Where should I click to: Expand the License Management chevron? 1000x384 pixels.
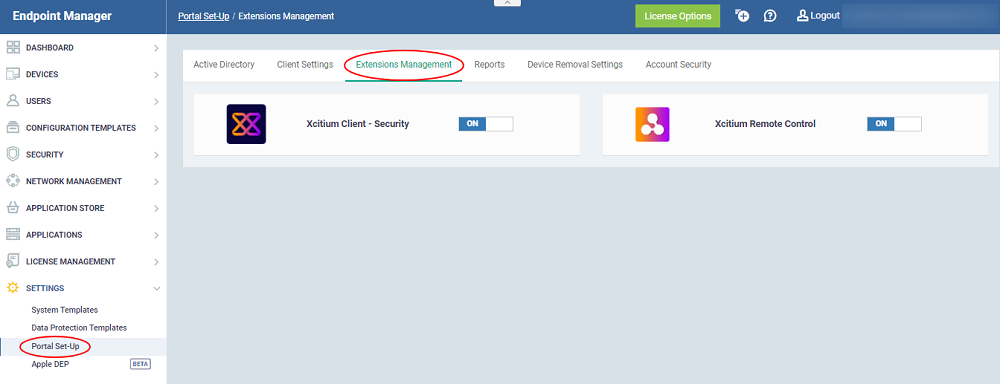[x=156, y=262]
